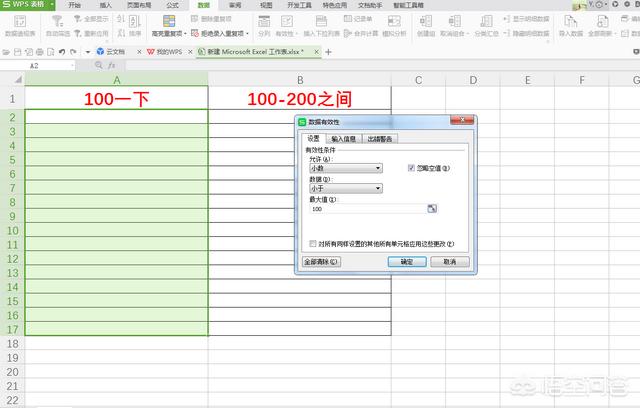Click 显示明细数据 show detail

tap(526, 19)
